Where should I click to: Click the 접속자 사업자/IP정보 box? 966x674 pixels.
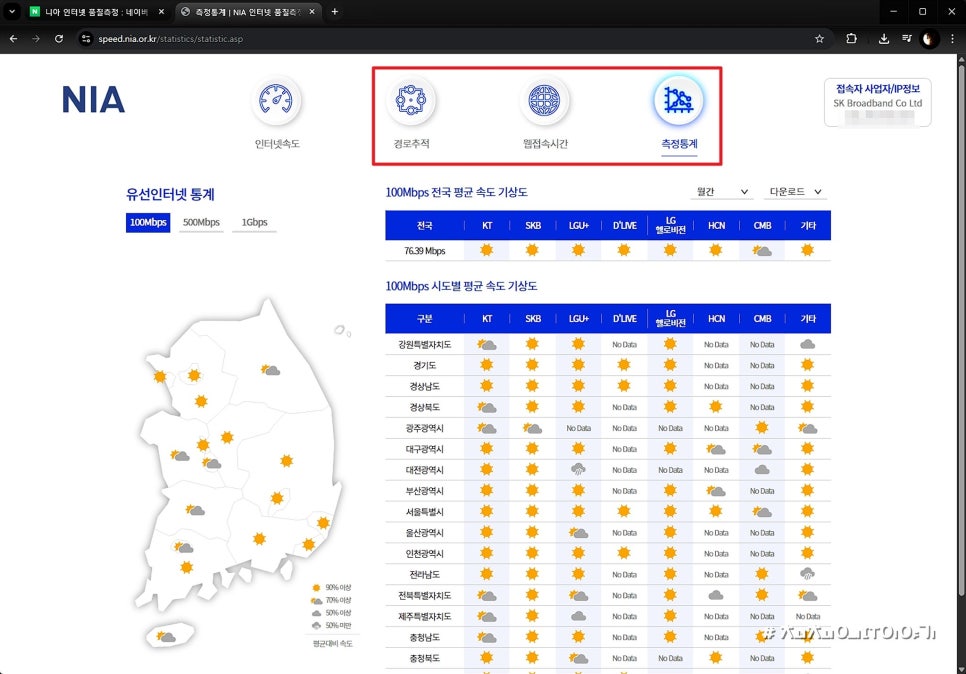[x=877, y=103]
